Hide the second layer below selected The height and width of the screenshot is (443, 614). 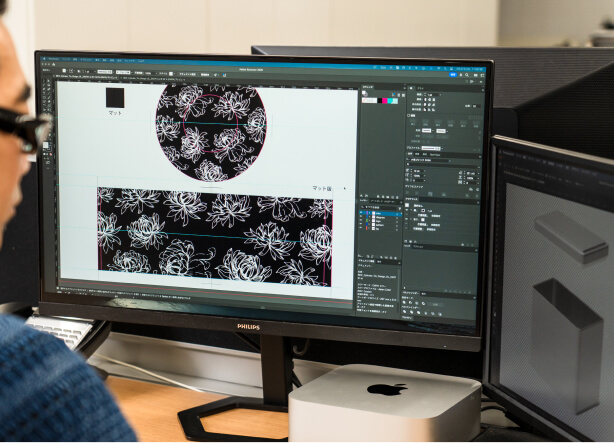pos(361,217)
